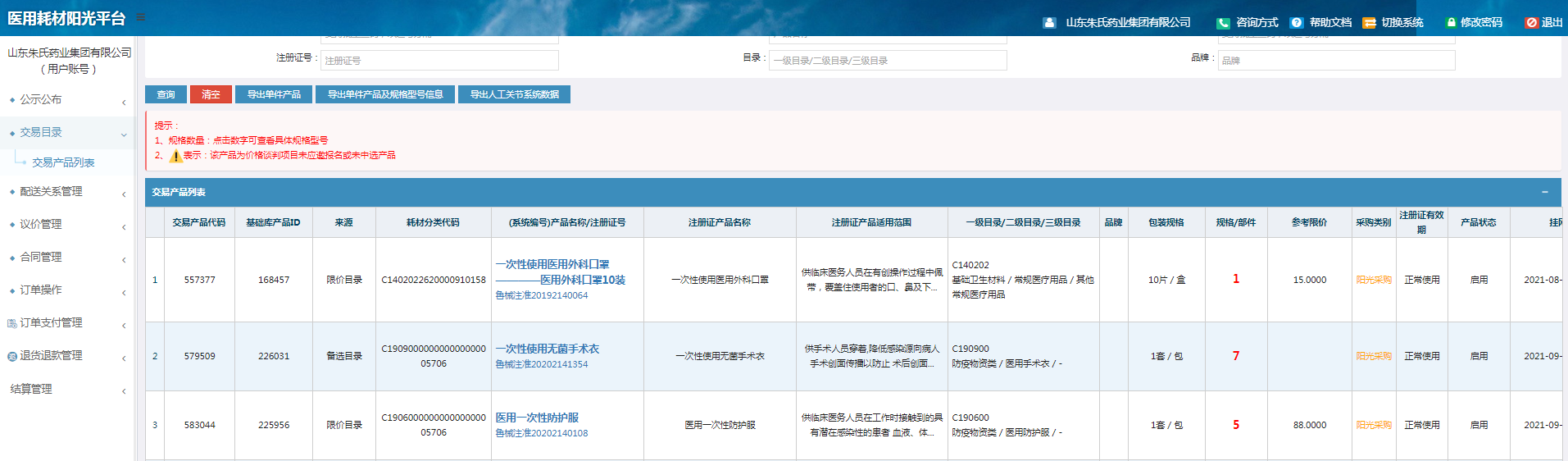Click the red 退出 logout icon
The image size is (1568, 461).
[1531, 23]
